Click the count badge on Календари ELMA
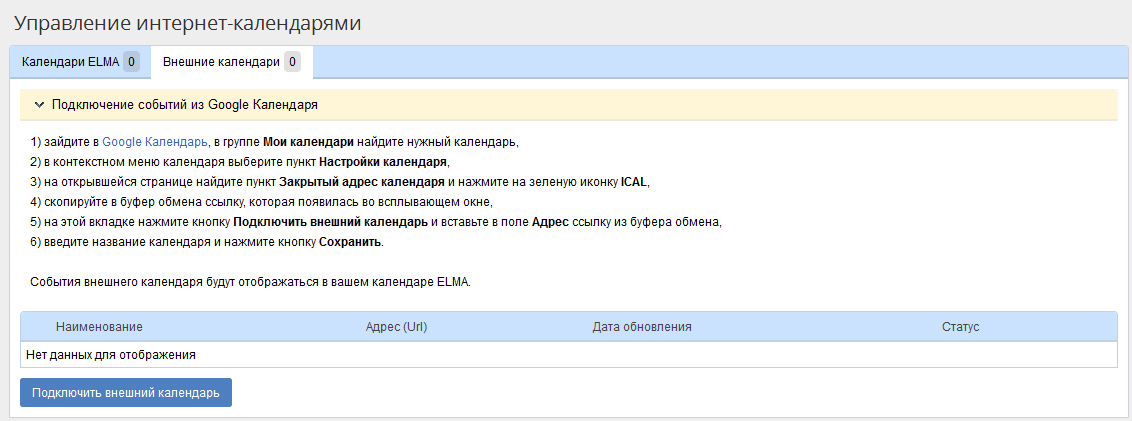 tap(131, 62)
